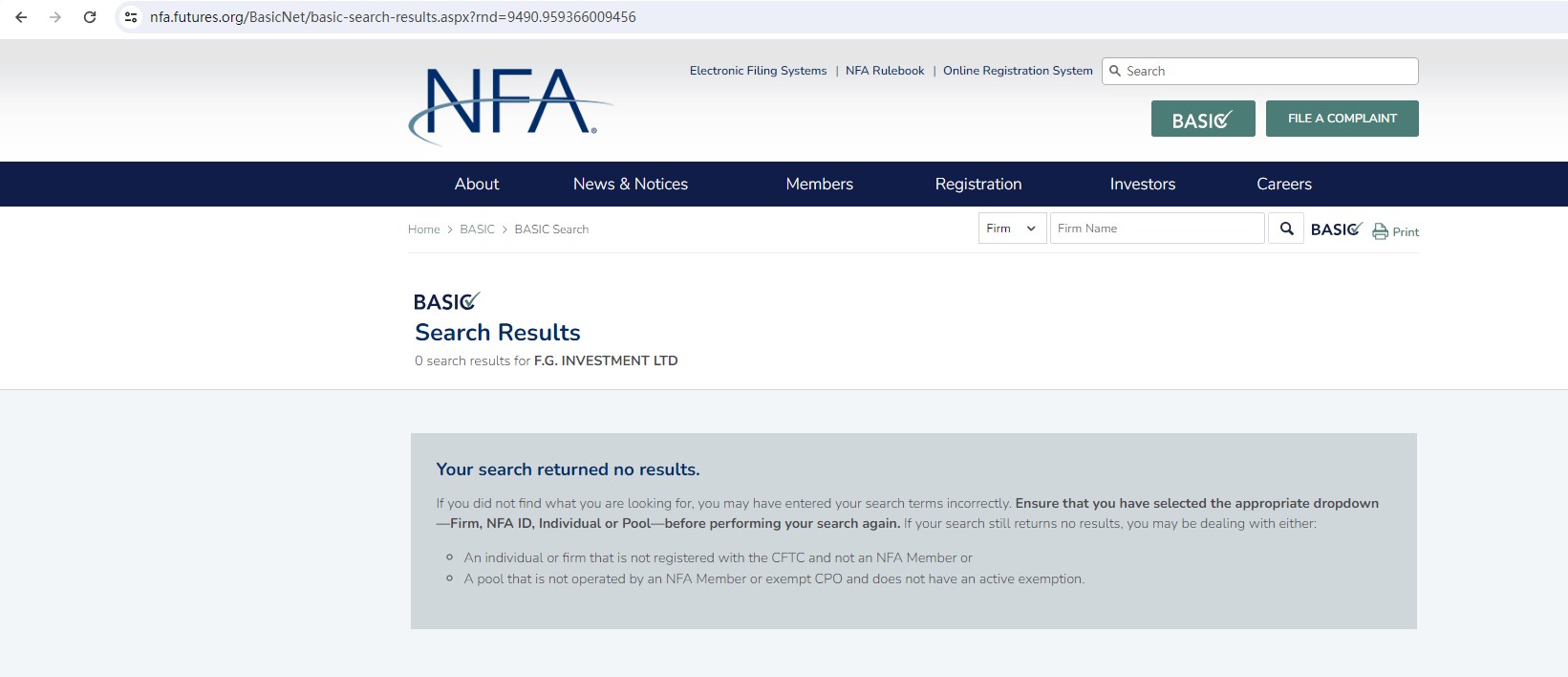Open the About menu

(477, 184)
